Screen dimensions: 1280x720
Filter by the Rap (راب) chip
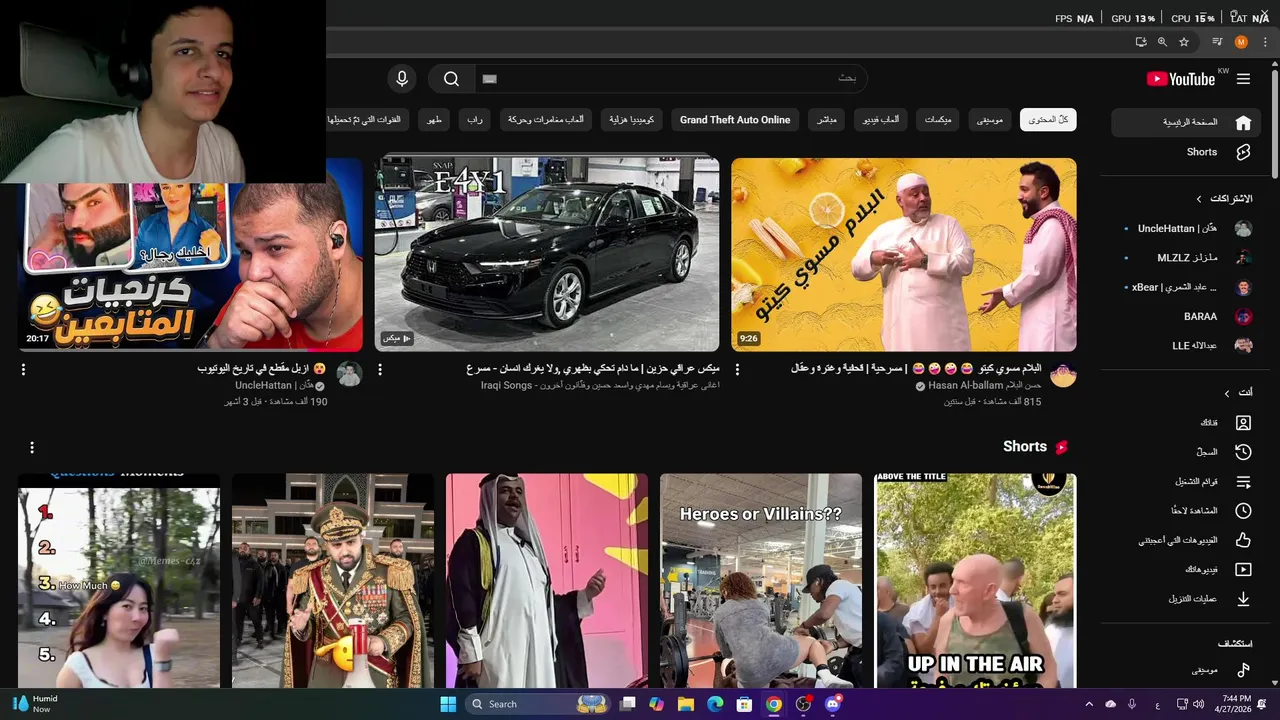click(x=474, y=120)
